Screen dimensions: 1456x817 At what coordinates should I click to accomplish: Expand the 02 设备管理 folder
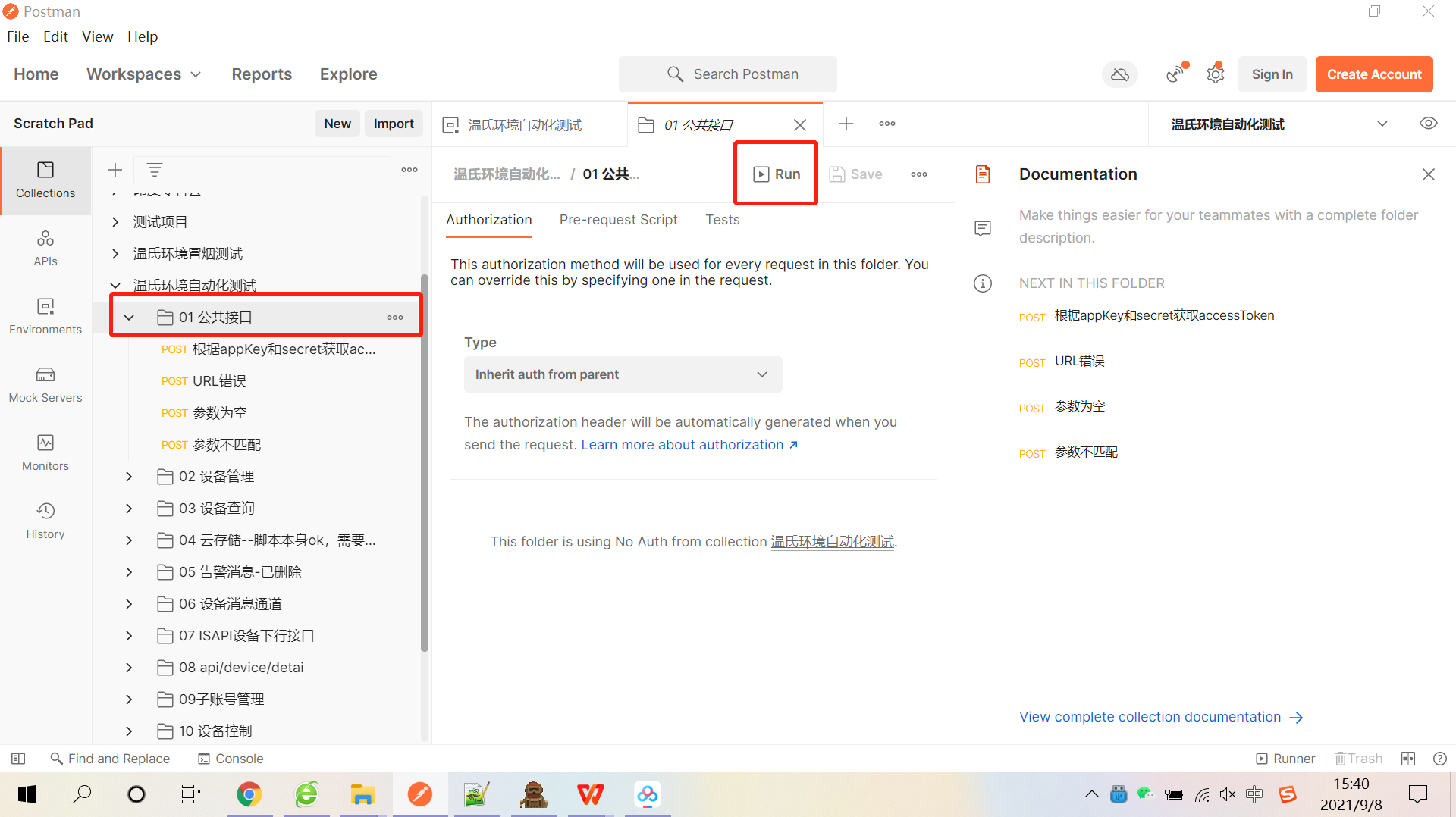pyautogui.click(x=129, y=477)
